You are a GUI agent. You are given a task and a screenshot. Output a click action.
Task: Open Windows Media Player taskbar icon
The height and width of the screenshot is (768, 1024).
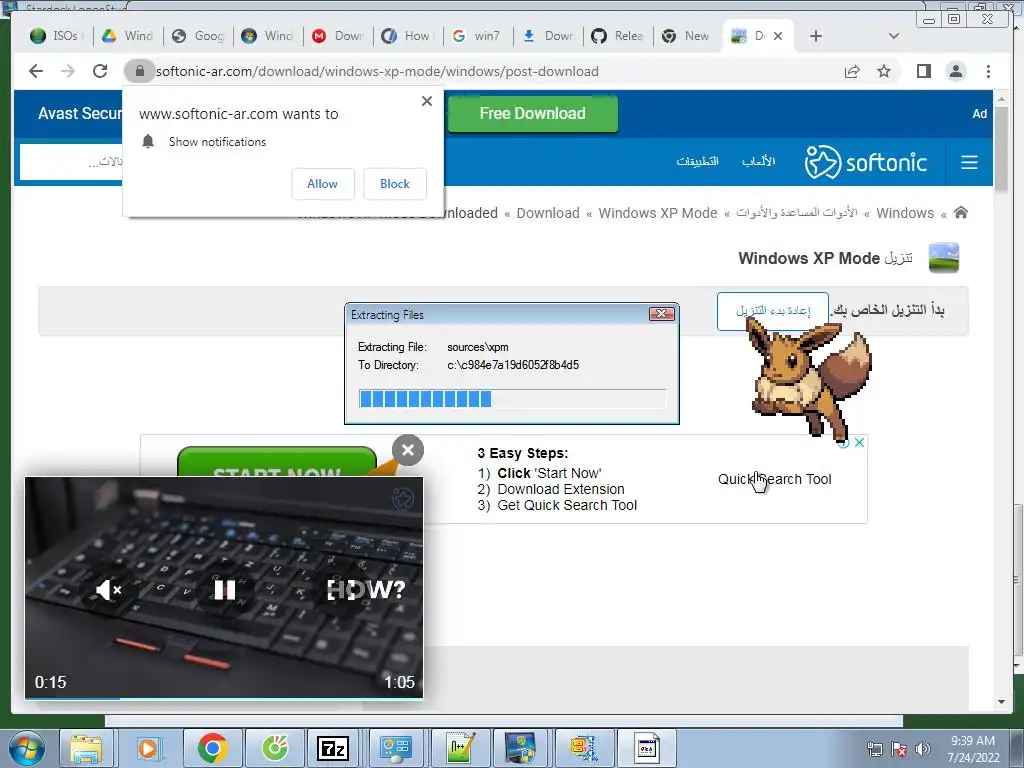(x=148, y=748)
